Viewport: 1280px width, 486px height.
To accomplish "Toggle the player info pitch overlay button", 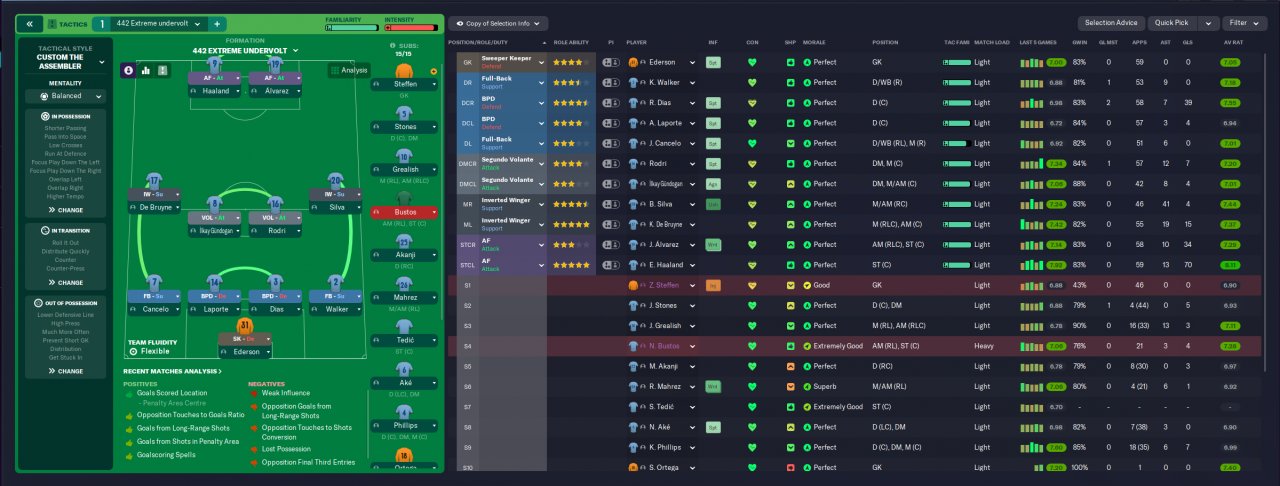I will [128, 70].
